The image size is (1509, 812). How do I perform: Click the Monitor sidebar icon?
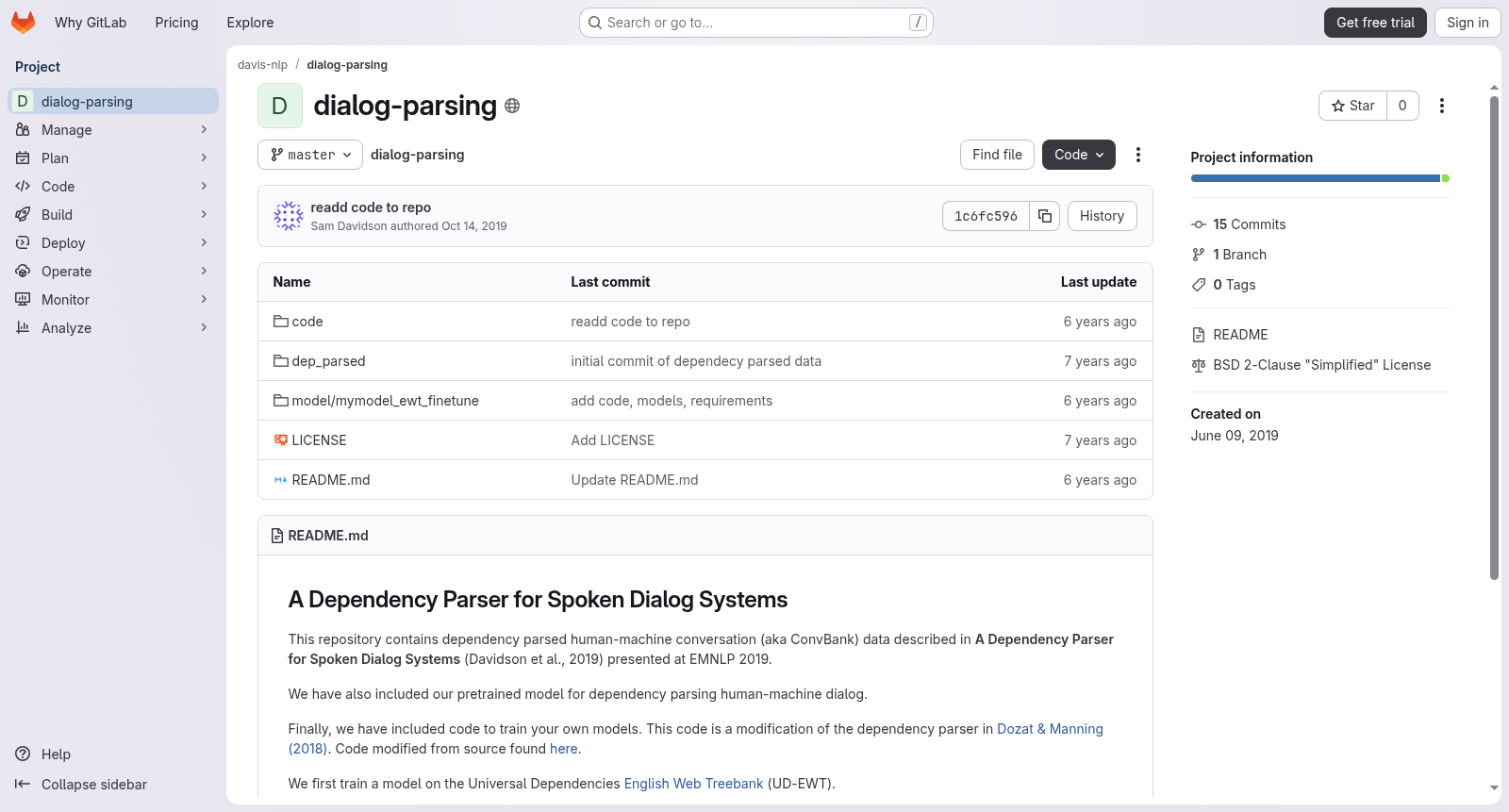(x=23, y=299)
